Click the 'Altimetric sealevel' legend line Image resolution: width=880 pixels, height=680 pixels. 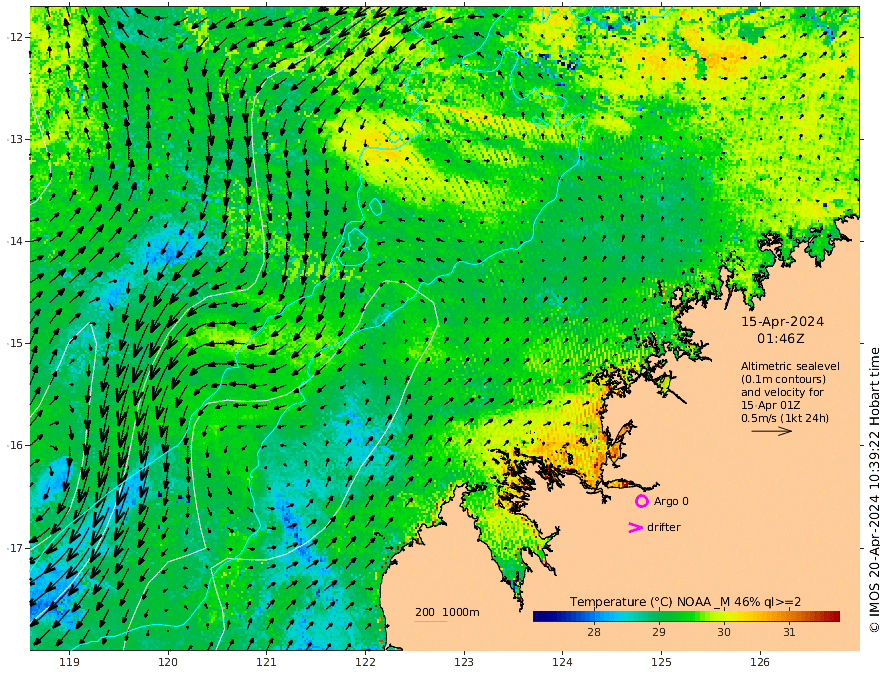(x=790, y=366)
